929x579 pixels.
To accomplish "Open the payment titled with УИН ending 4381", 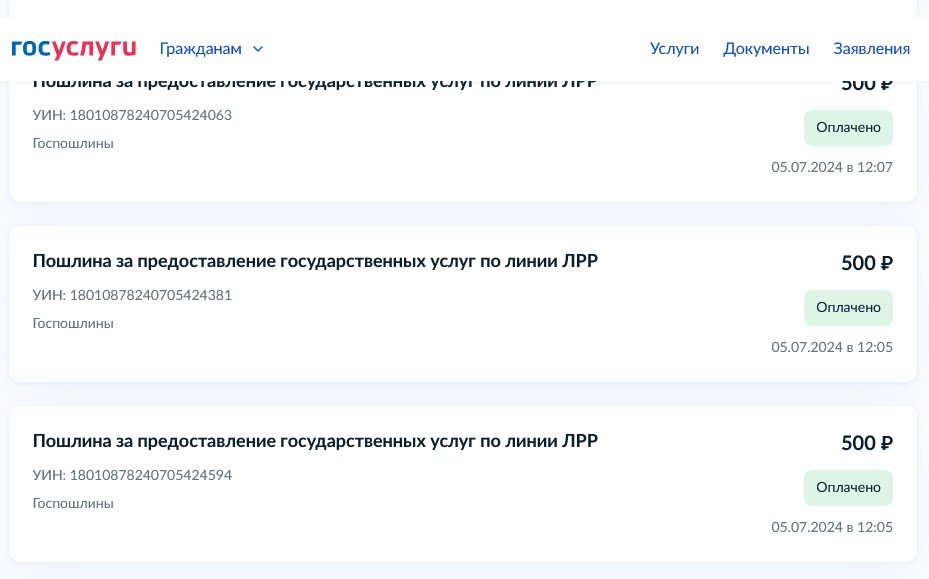I will tap(315, 262).
